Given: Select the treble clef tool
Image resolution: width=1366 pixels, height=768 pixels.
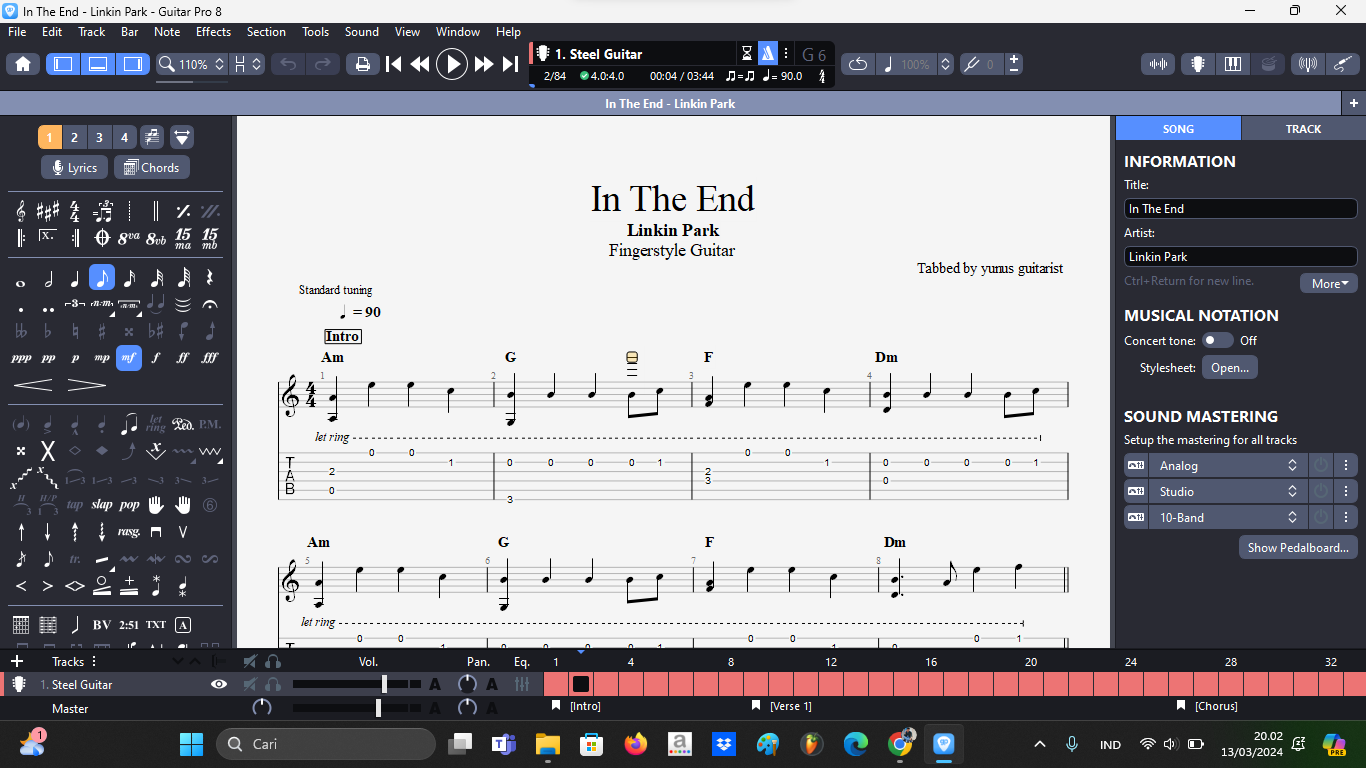Looking at the screenshot, I should (x=21, y=211).
